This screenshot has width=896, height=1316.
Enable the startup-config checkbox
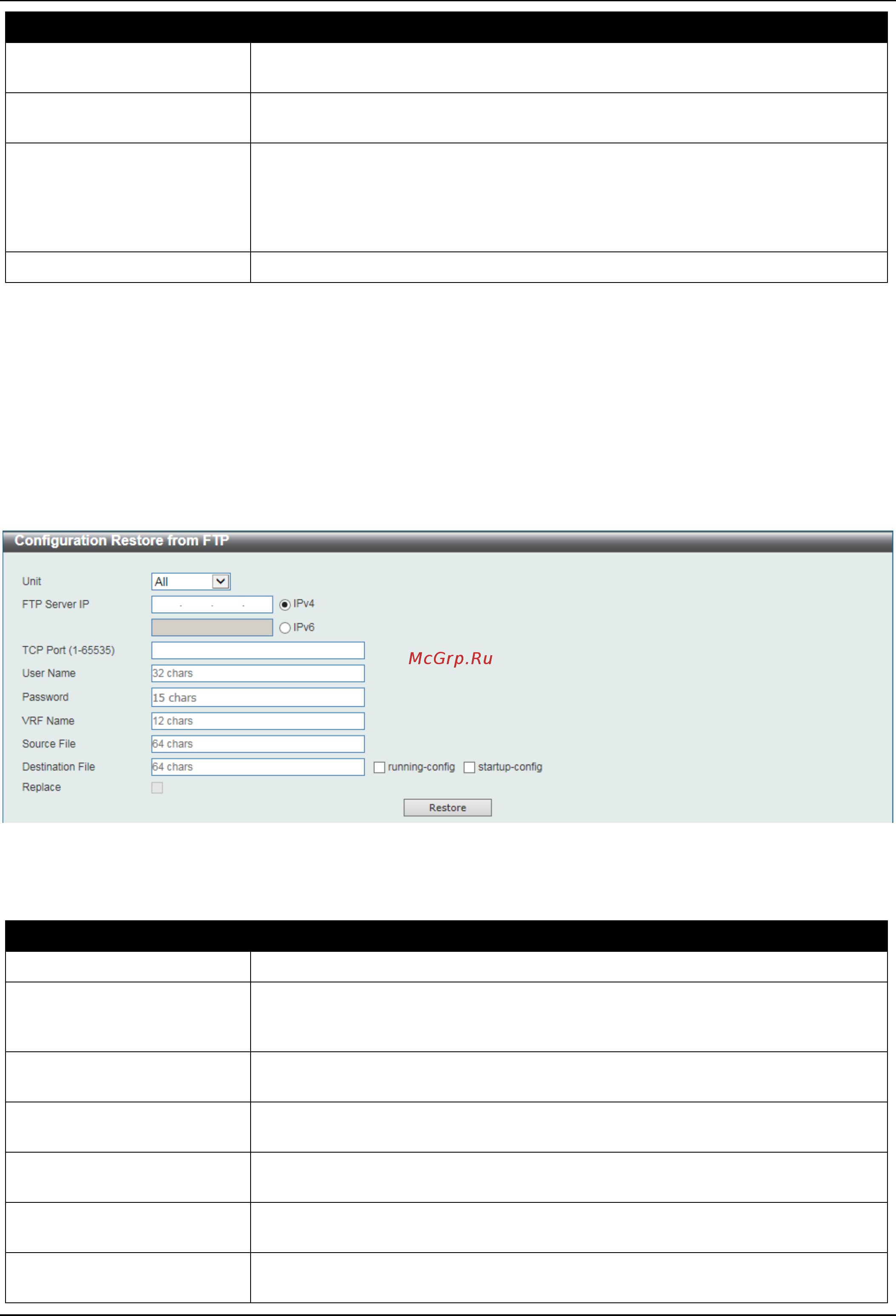[x=469, y=767]
